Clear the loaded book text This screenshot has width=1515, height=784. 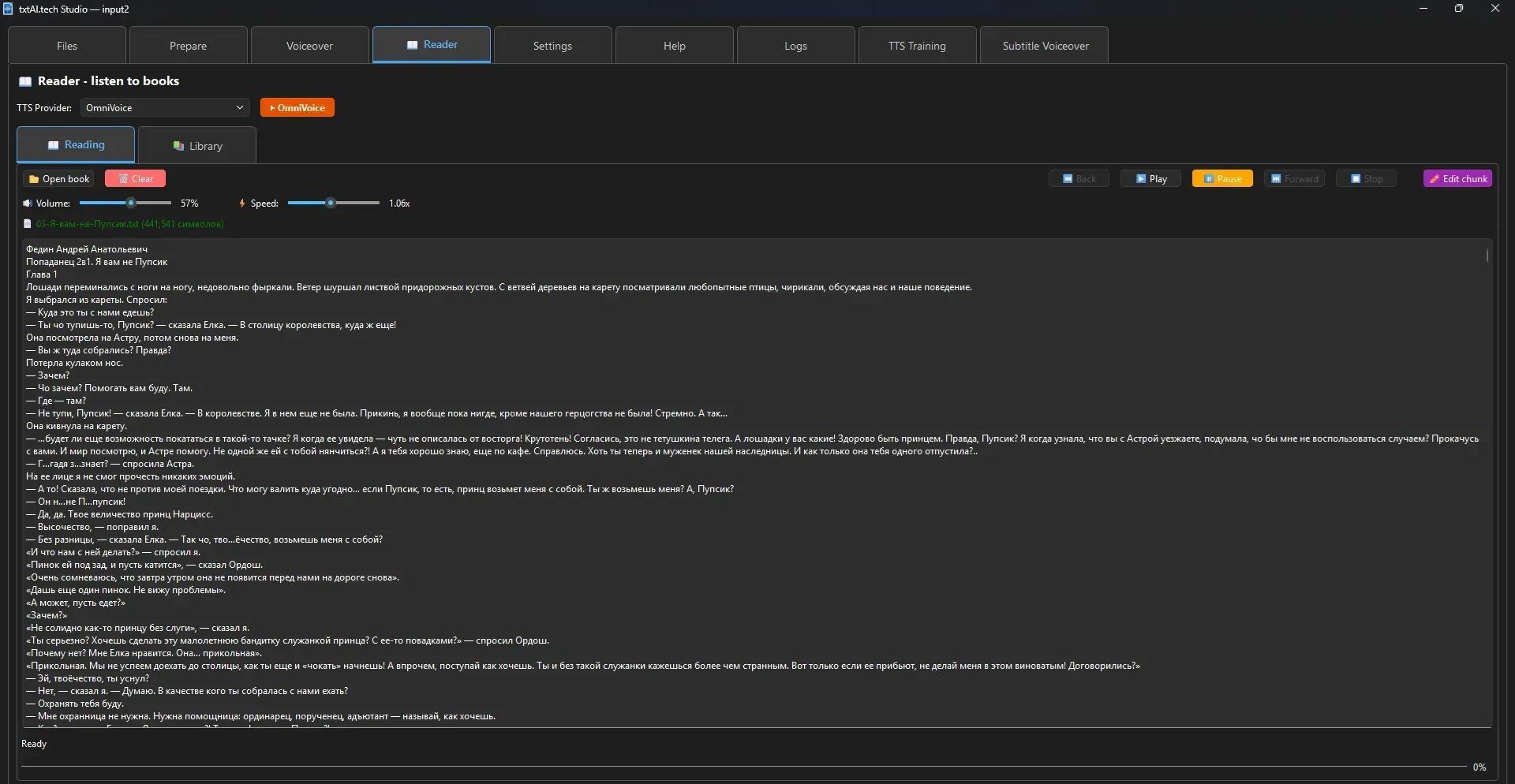tap(136, 179)
